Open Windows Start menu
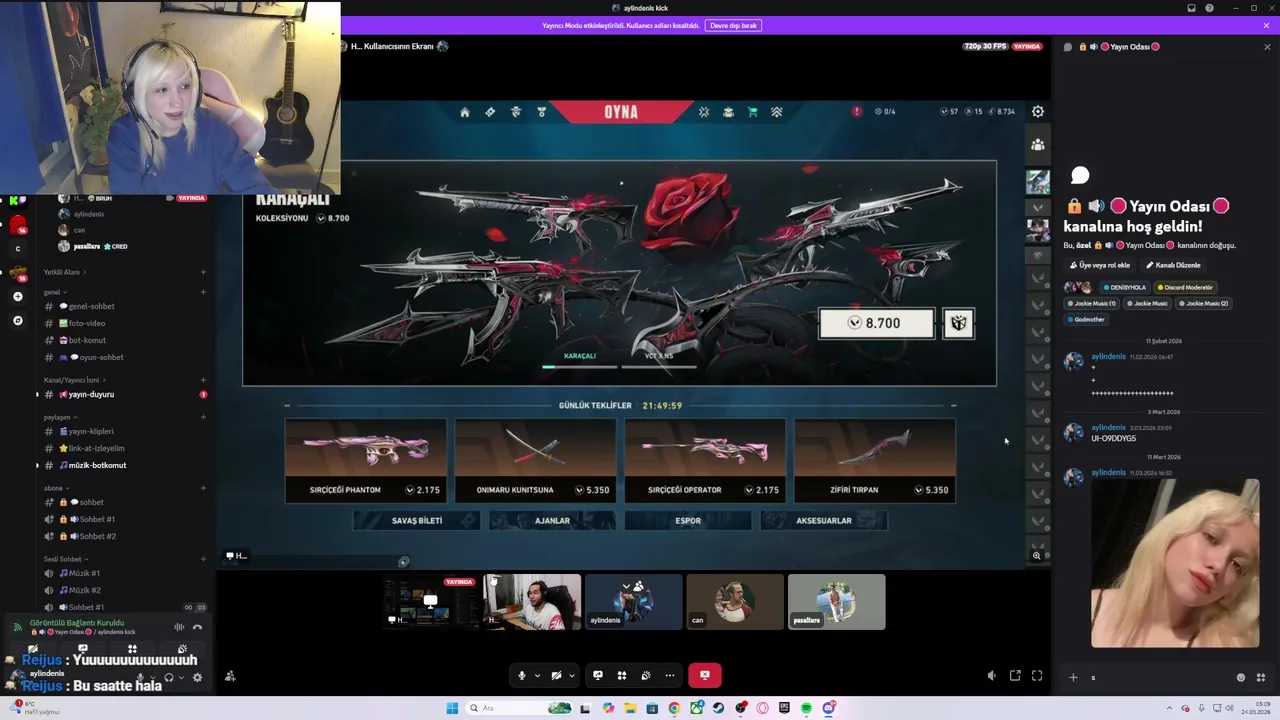Screen dimensions: 1280x720 (x=452, y=708)
